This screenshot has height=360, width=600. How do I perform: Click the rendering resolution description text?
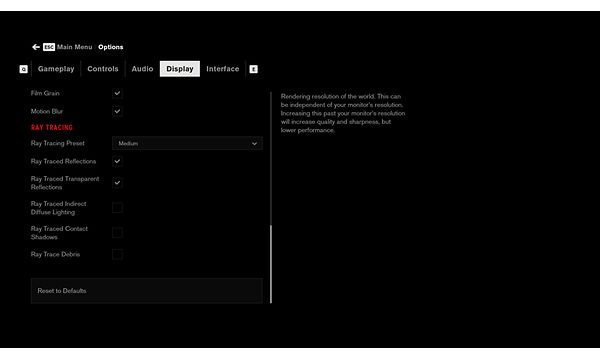(x=343, y=113)
